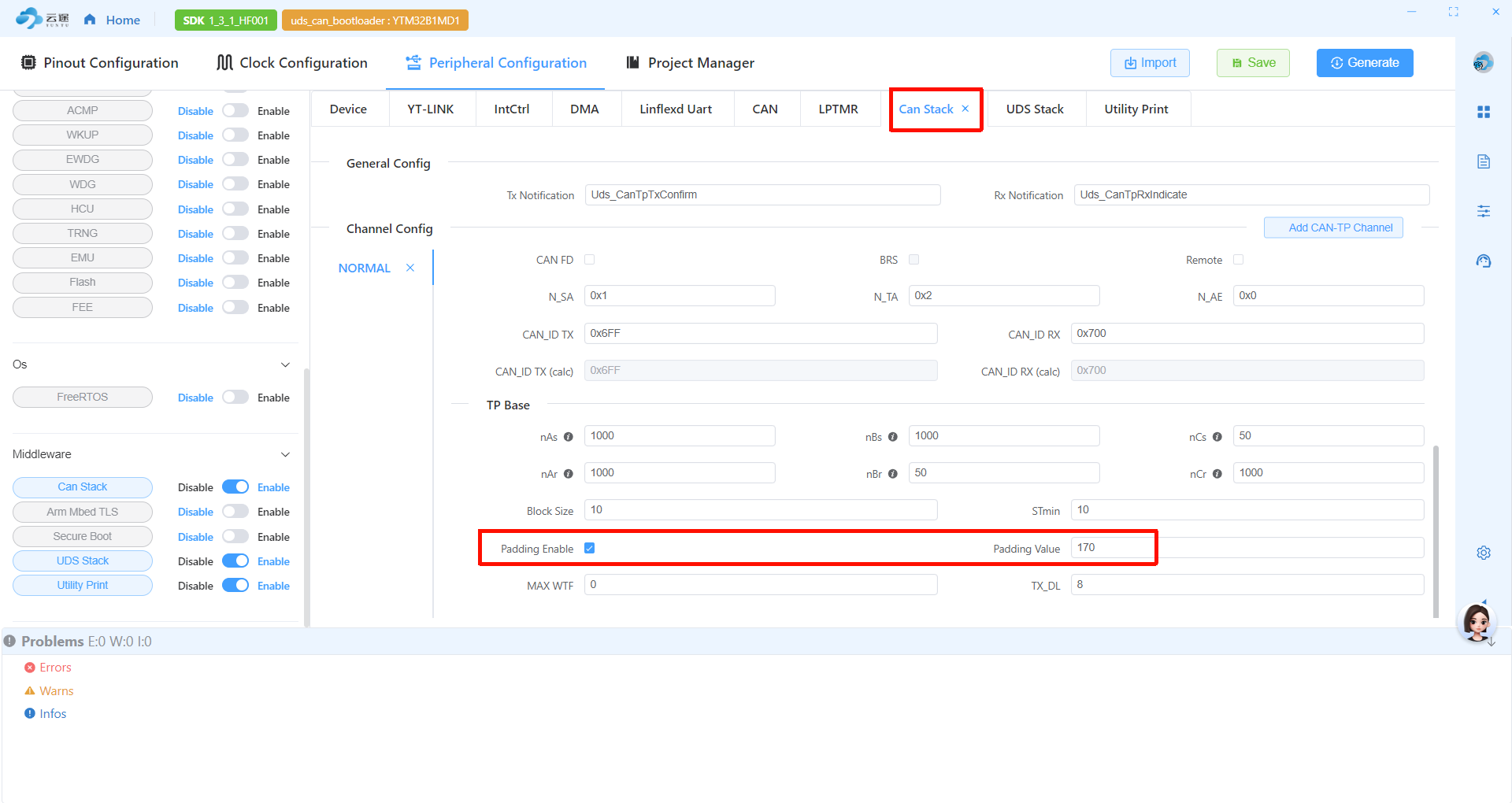Image resolution: width=1512 pixels, height=803 pixels.
Task: Open the gear settings icon in right sidebar
Action: click(x=1484, y=553)
